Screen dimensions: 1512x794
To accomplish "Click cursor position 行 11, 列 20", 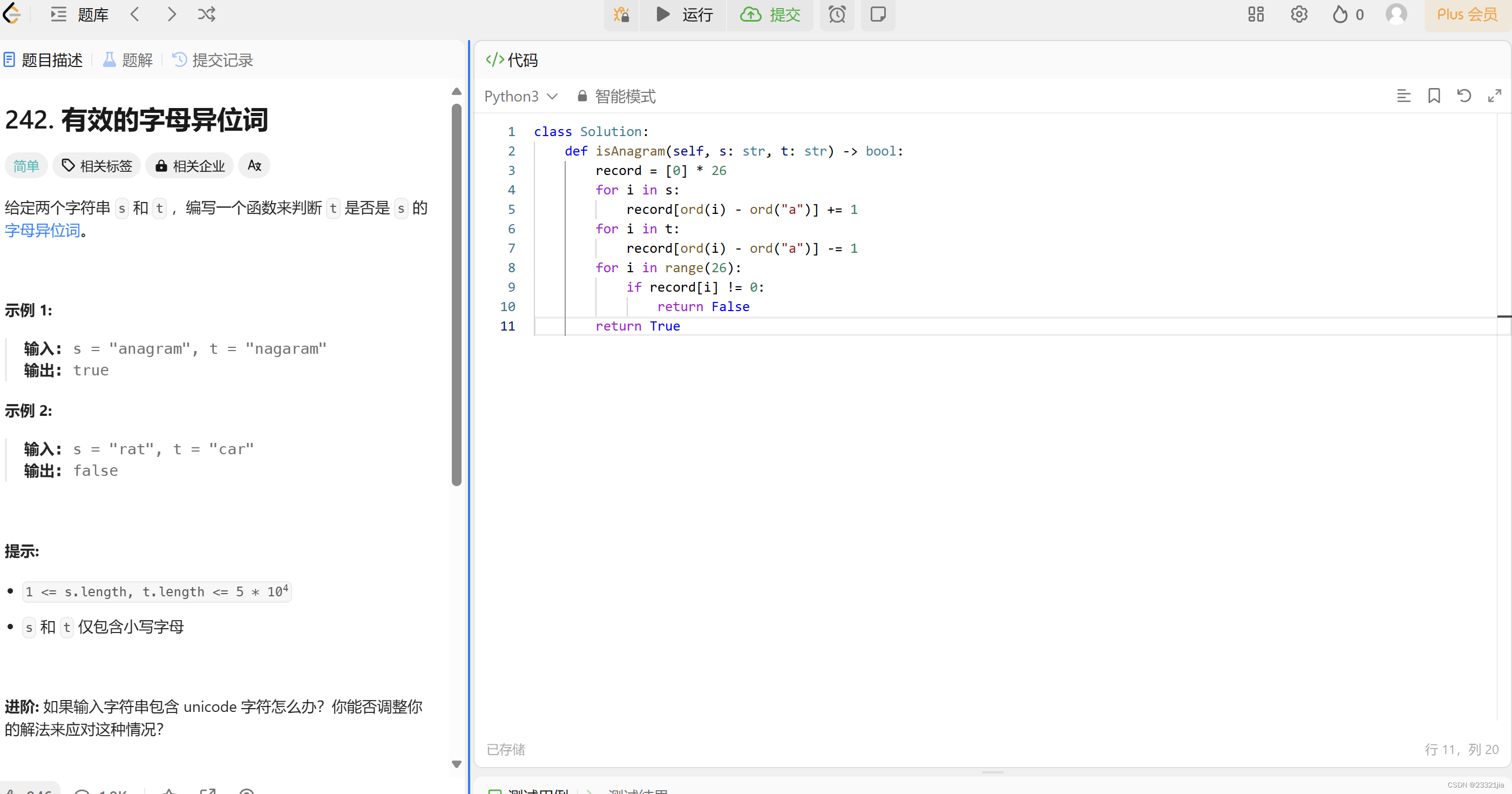I will [1461, 749].
